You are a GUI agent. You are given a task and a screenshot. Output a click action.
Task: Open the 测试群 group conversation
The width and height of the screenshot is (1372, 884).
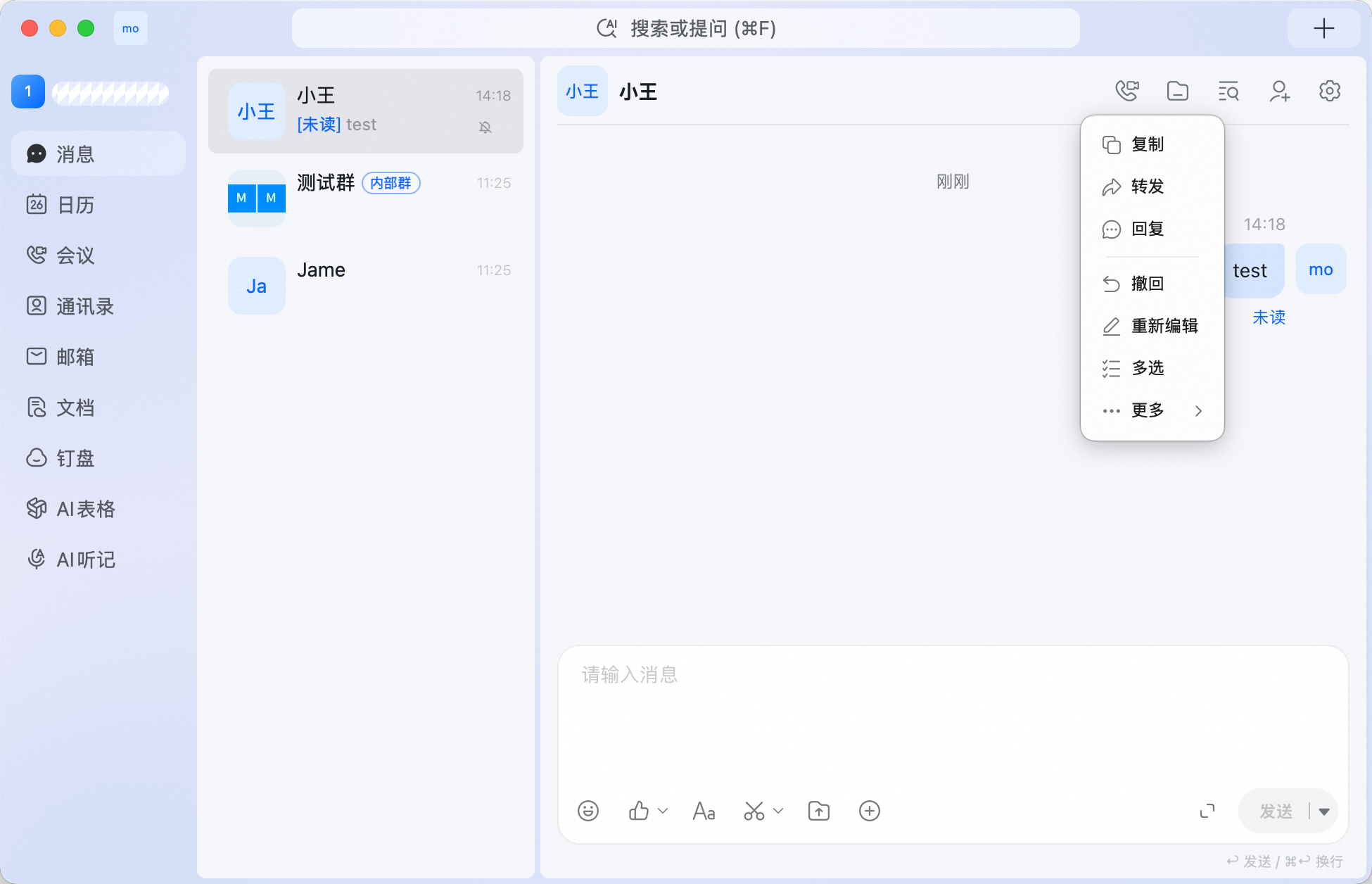click(366, 198)
